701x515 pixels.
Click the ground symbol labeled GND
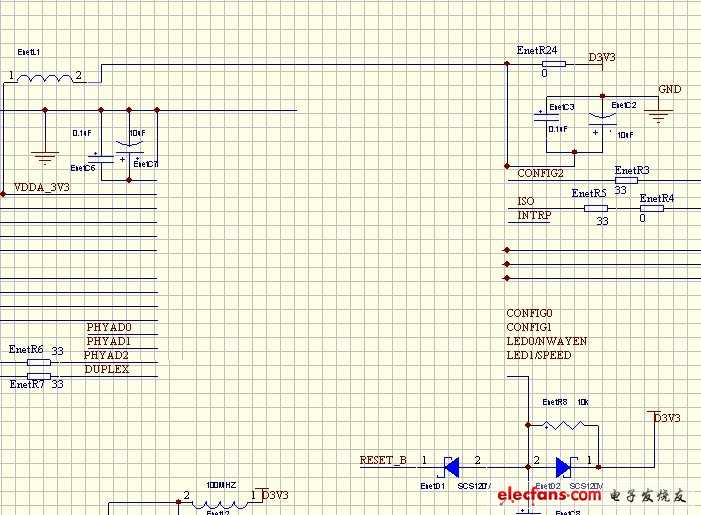(659, 115)
